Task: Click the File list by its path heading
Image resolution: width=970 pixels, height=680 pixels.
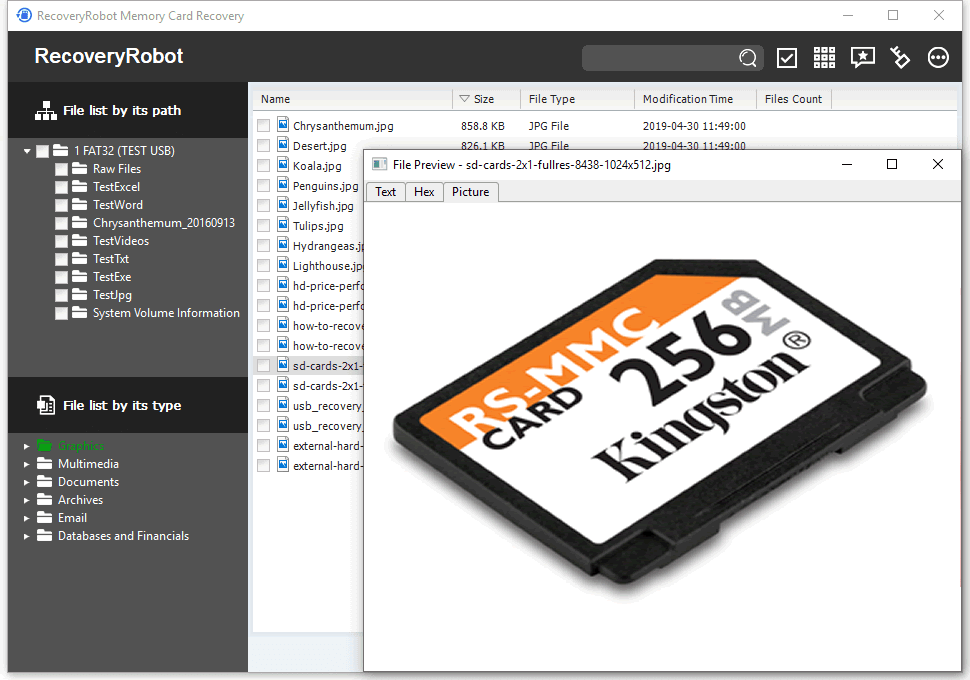Action: pyautogui.click(x=122, y=111)
